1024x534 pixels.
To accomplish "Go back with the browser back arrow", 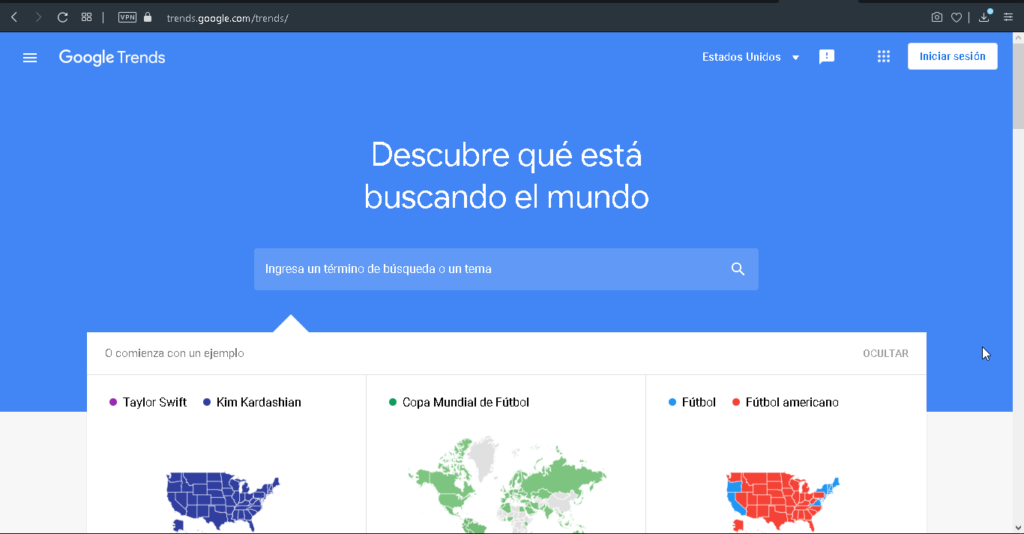I will click(x=14, y=18).
